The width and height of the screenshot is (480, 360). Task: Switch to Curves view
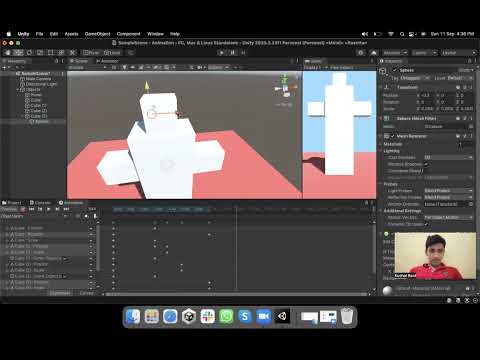click(x=86, y=293)
